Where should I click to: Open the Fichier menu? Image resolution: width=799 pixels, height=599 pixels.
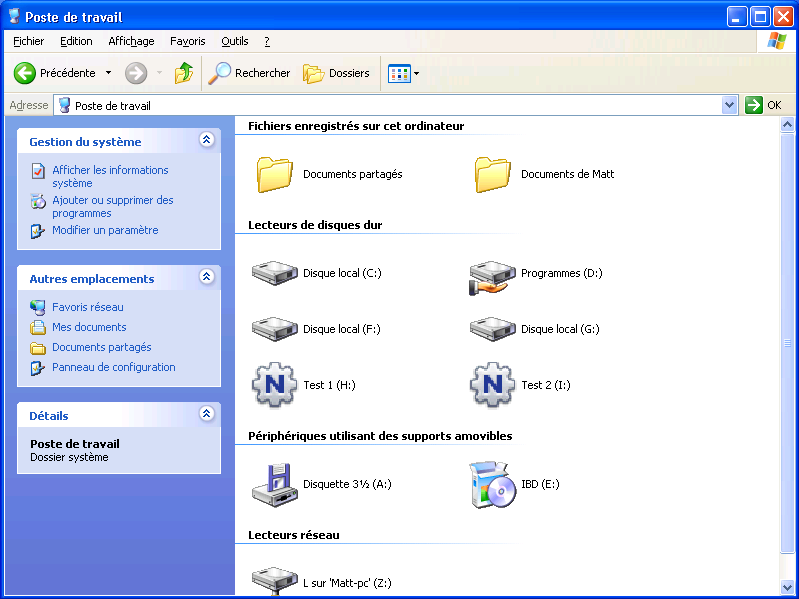pos(29,41)
